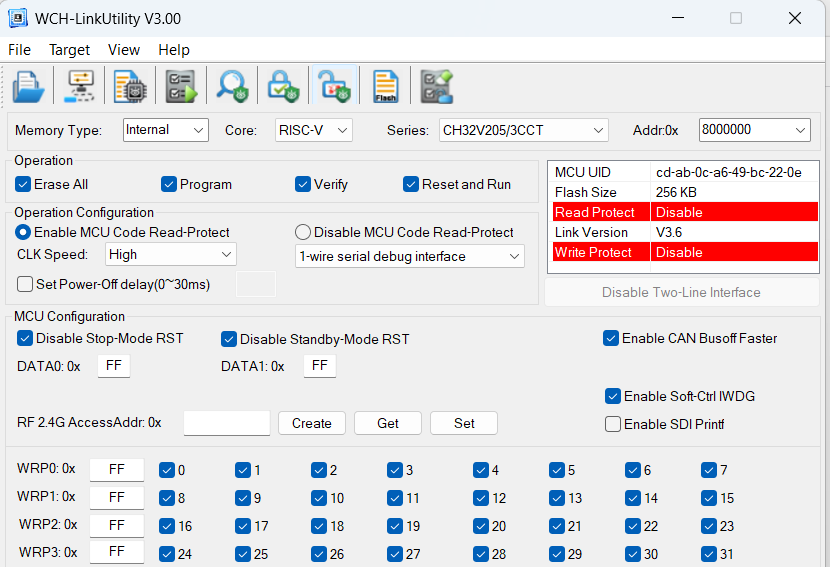Click the DATA0 hex input field
This screenshot has height=567, width=830.
114,366
